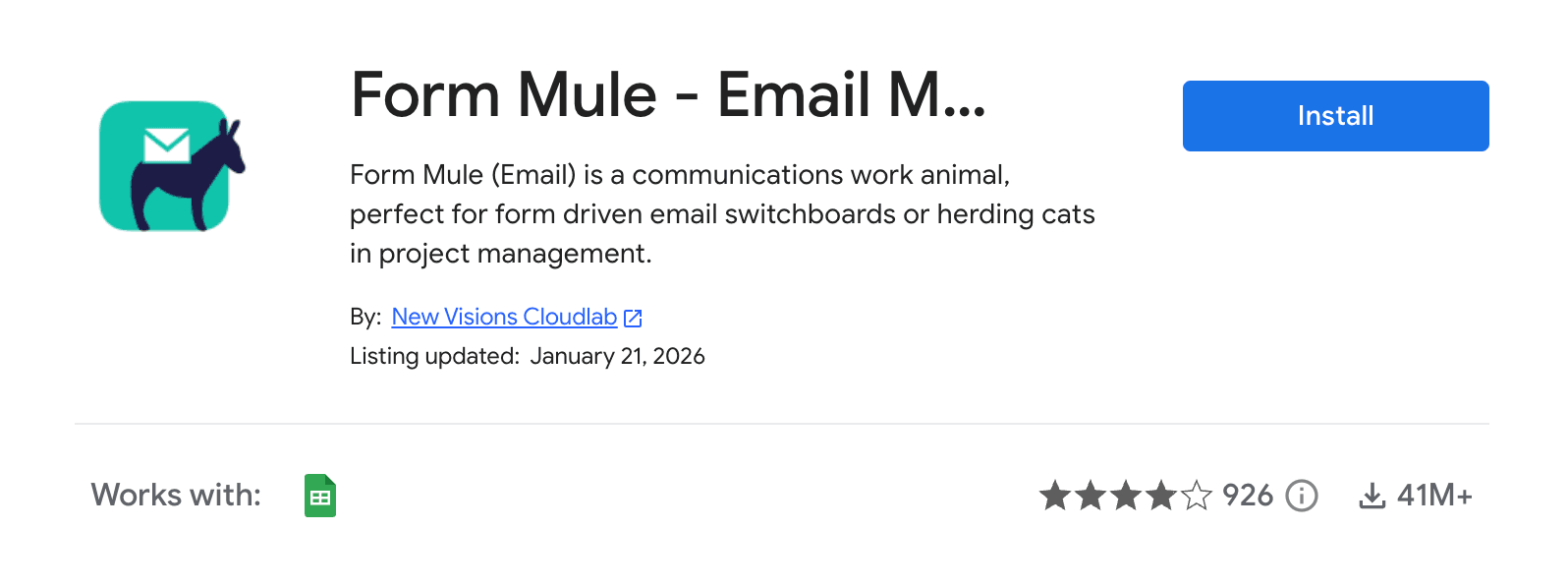Click the "Listing updated:" label
The width and height of the screenshot is (1568, 588).
pos(434,356)
